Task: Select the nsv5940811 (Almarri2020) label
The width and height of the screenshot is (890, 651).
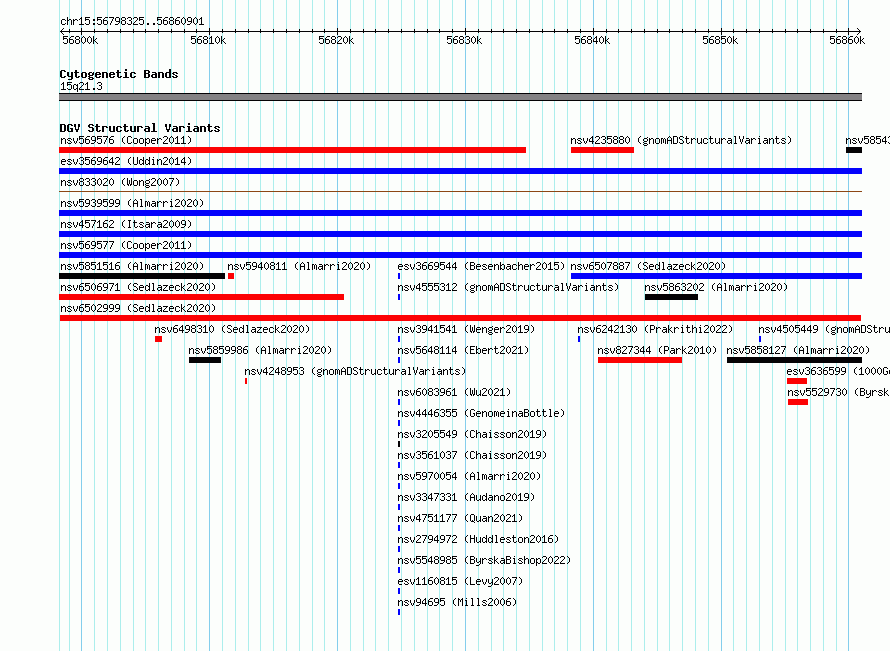Action: point(299,266)
